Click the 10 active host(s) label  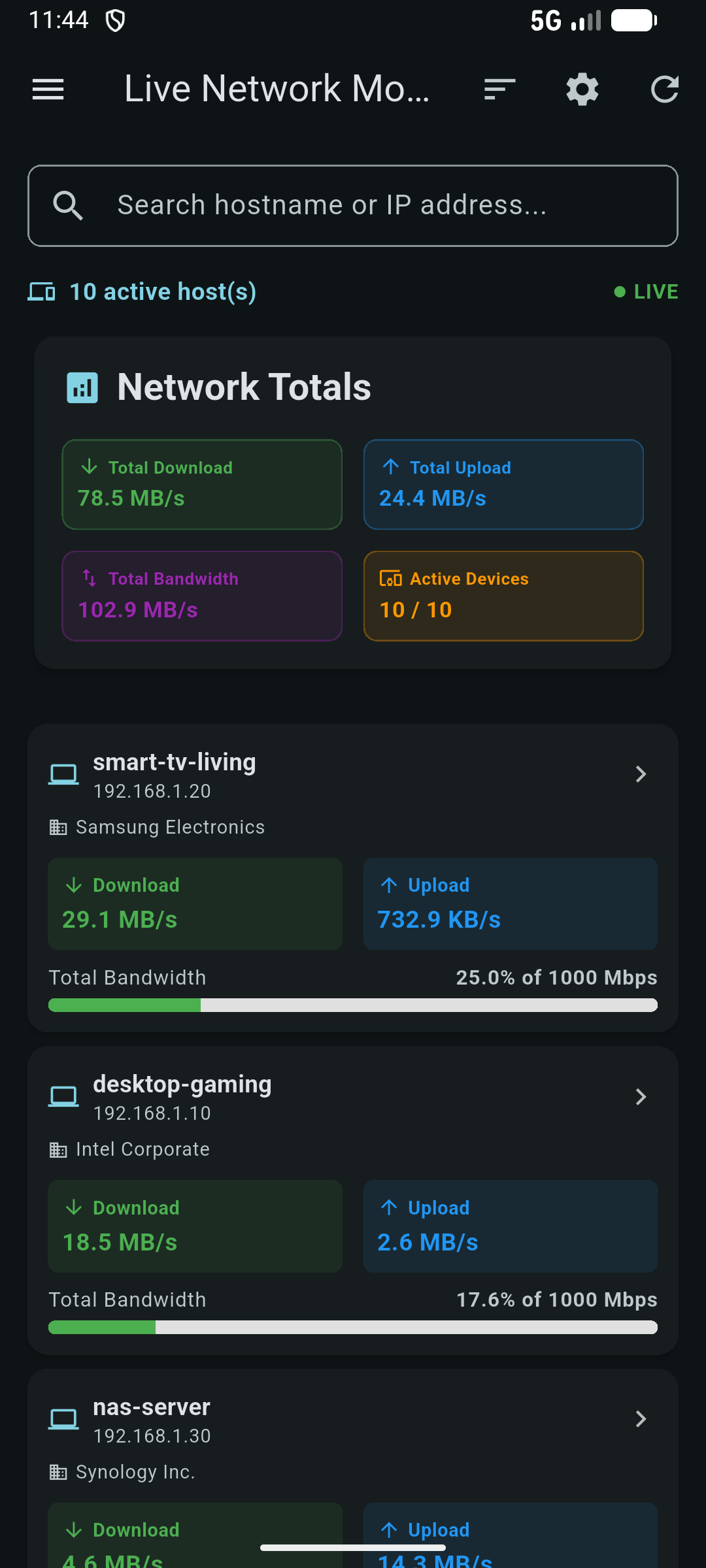pos(163,291)
